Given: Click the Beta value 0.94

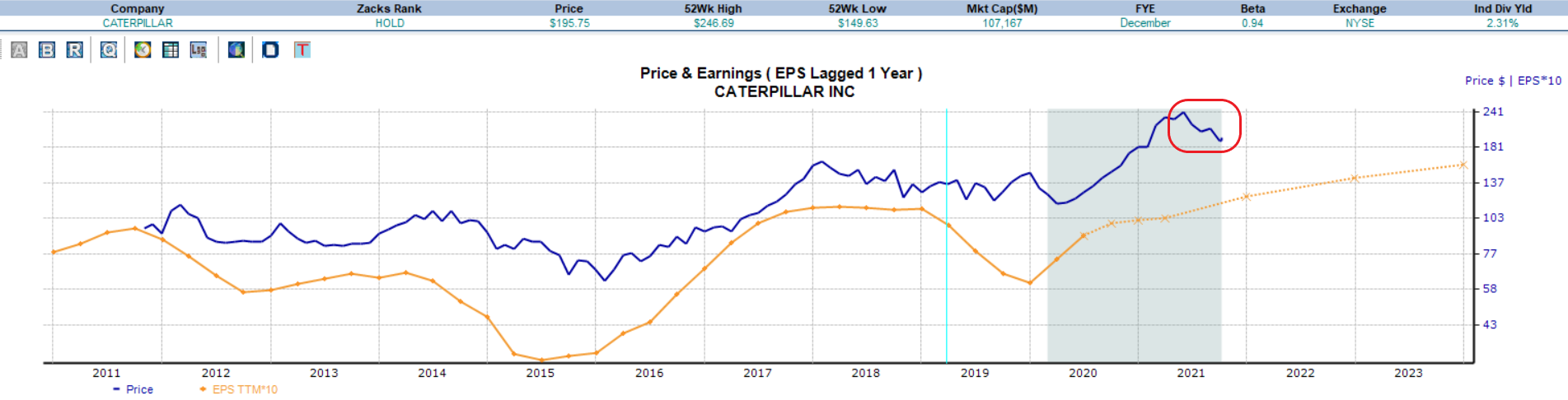Looking at the screenshot, I should [x=1252, y=23].
